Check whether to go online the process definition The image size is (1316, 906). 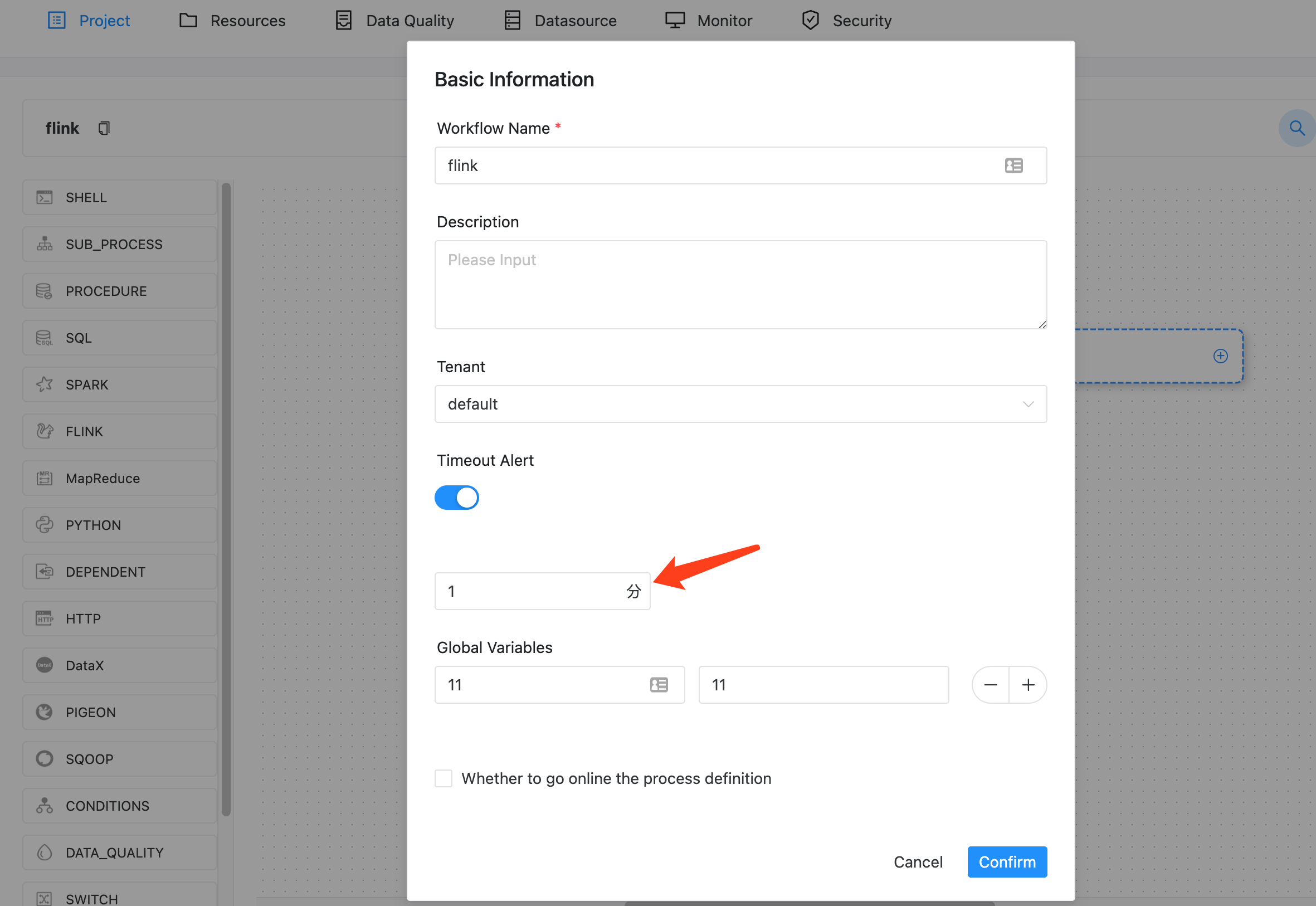click(x=443, y=778)
